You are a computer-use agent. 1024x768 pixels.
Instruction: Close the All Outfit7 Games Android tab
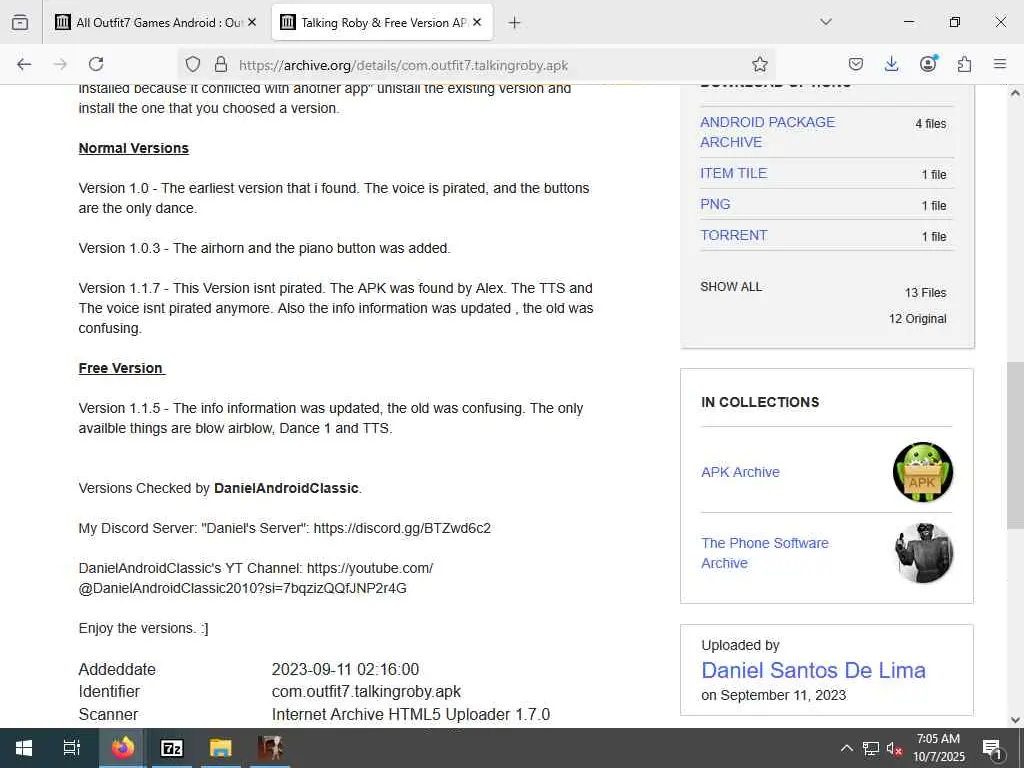(x=252, y=22)
